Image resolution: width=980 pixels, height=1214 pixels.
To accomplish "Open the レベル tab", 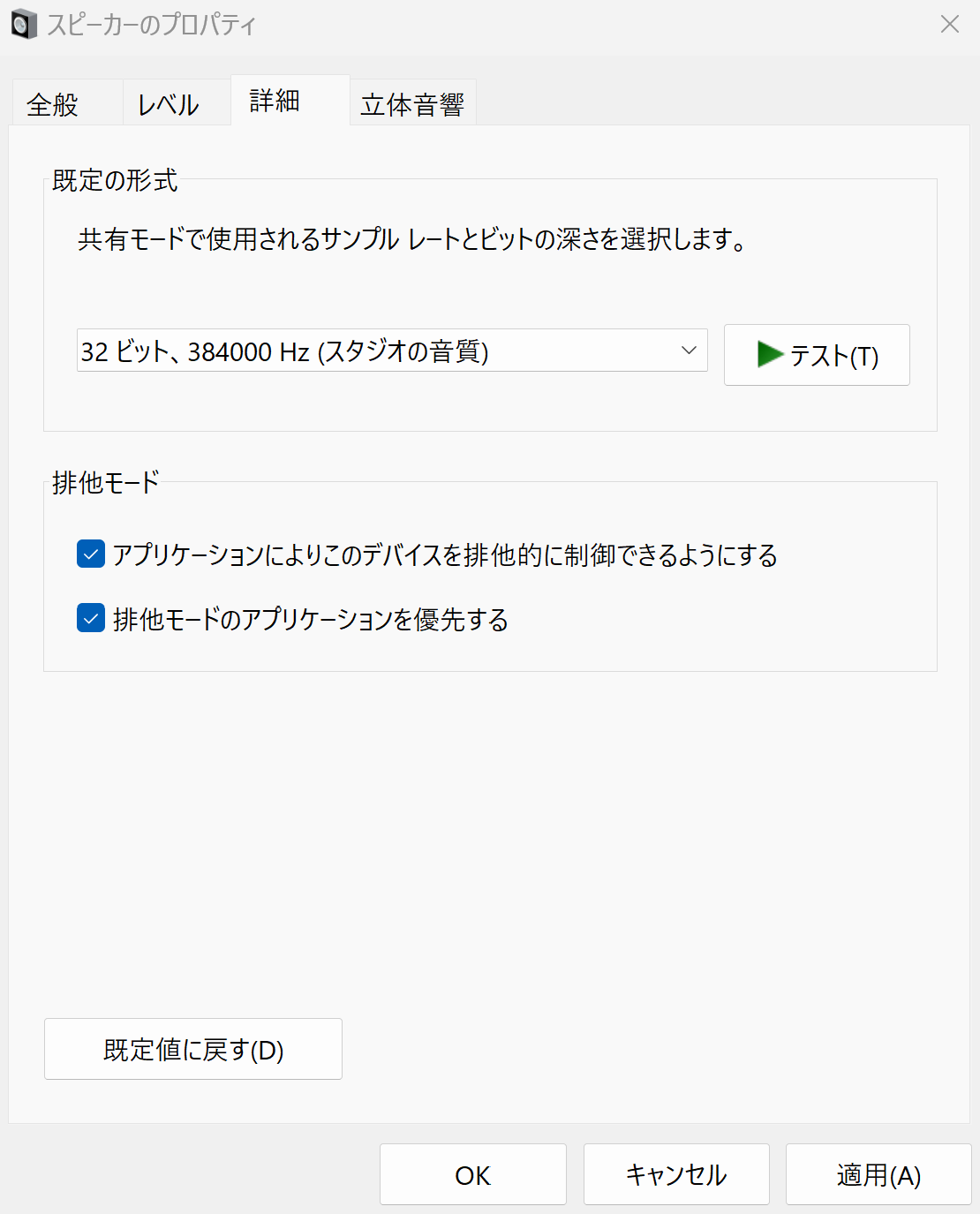I will 166,102.
